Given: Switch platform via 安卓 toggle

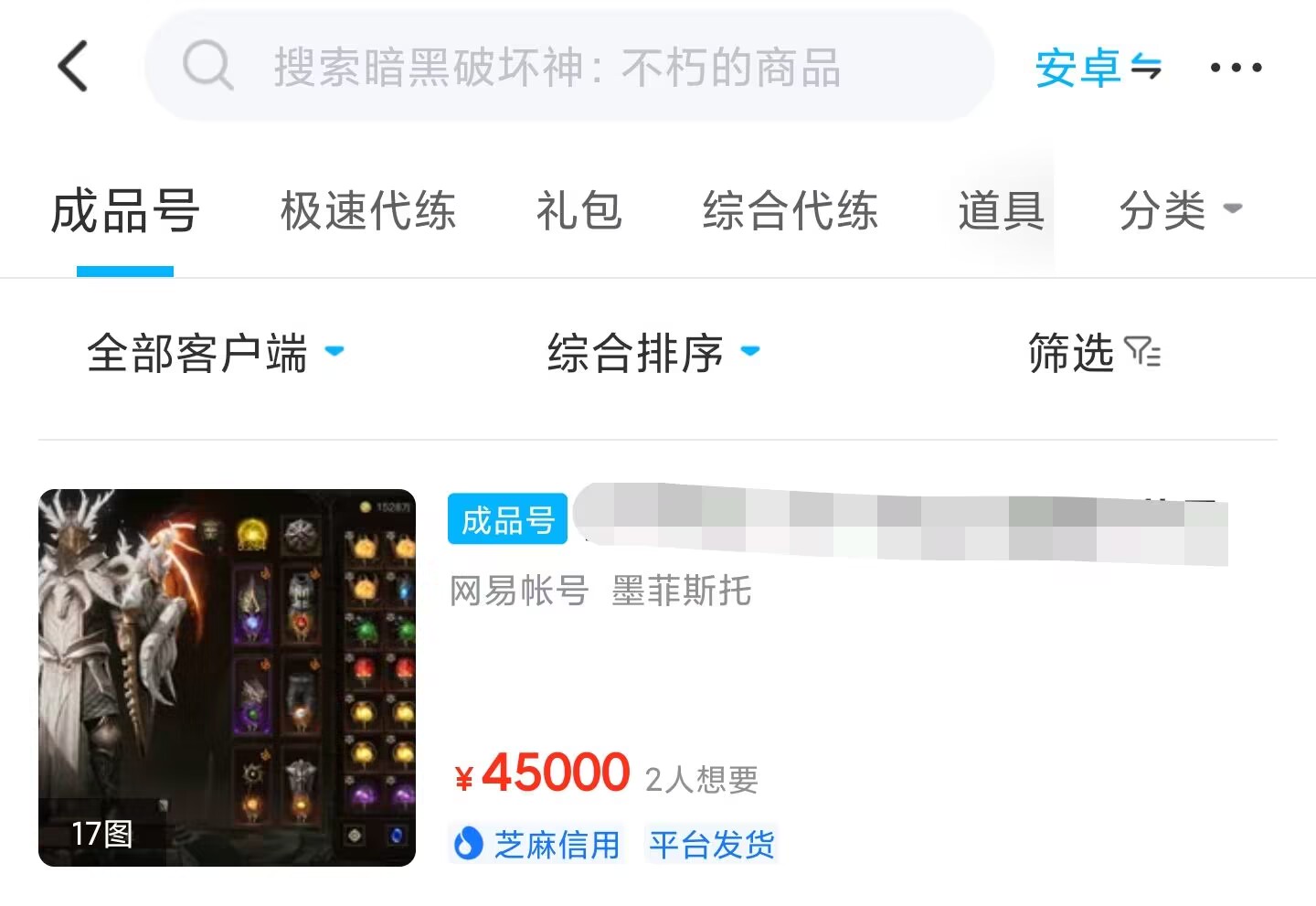Looking at the screenshot, I should pos(1098,67).
